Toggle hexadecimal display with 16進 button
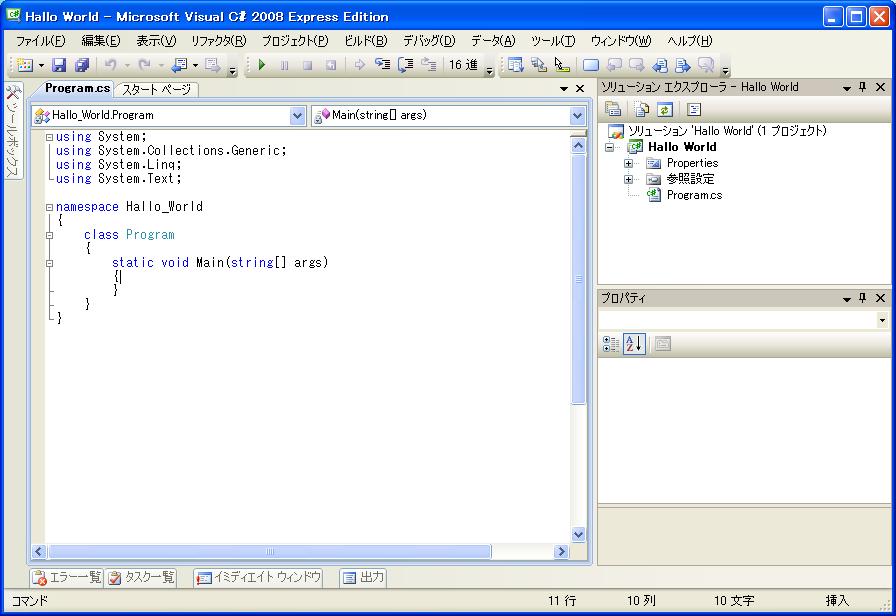This screenshot has width=896, height=616. 463,65
